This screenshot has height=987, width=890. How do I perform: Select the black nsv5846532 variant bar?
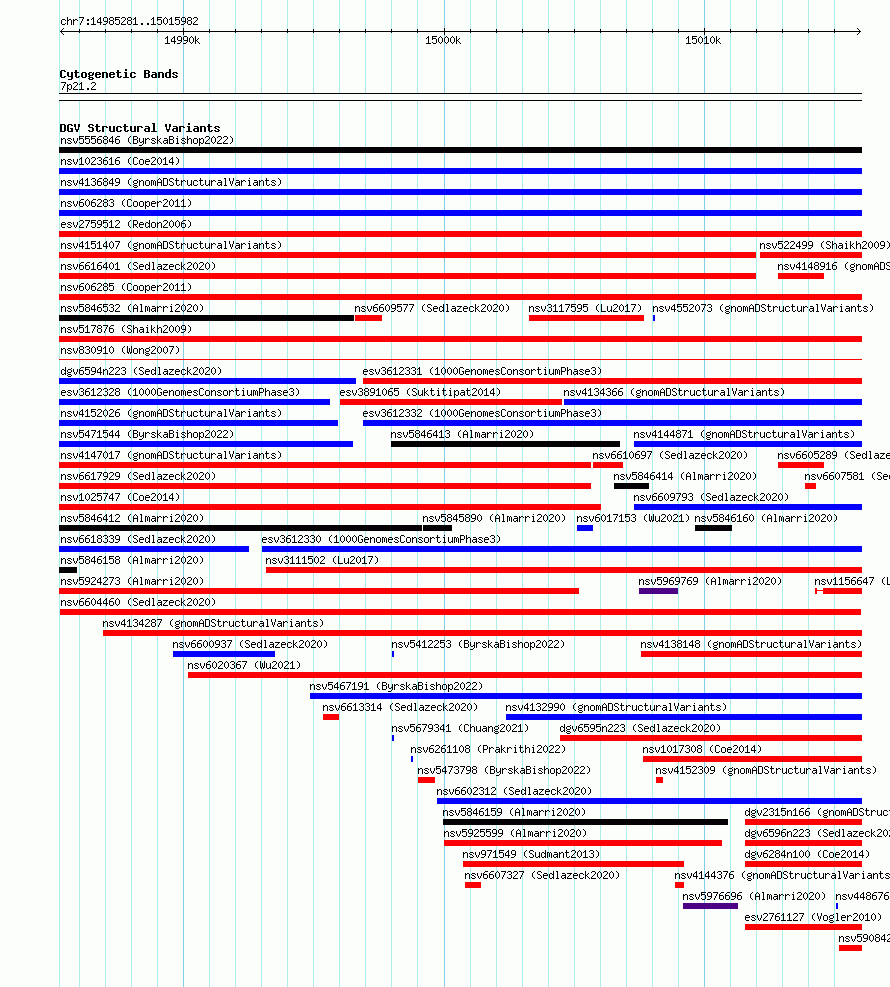pyautogui.click(x=206, y=318)
